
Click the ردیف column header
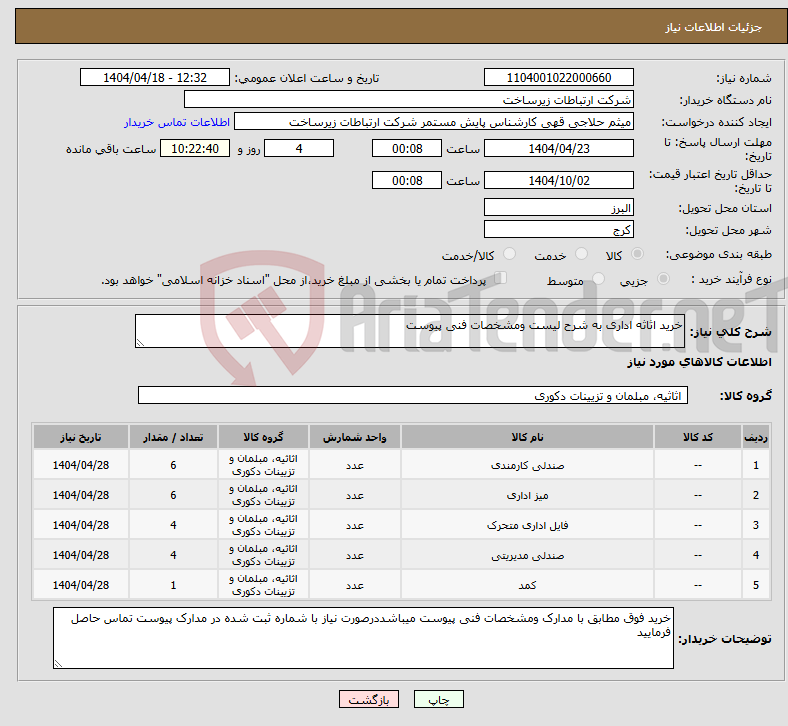point(755,437)
